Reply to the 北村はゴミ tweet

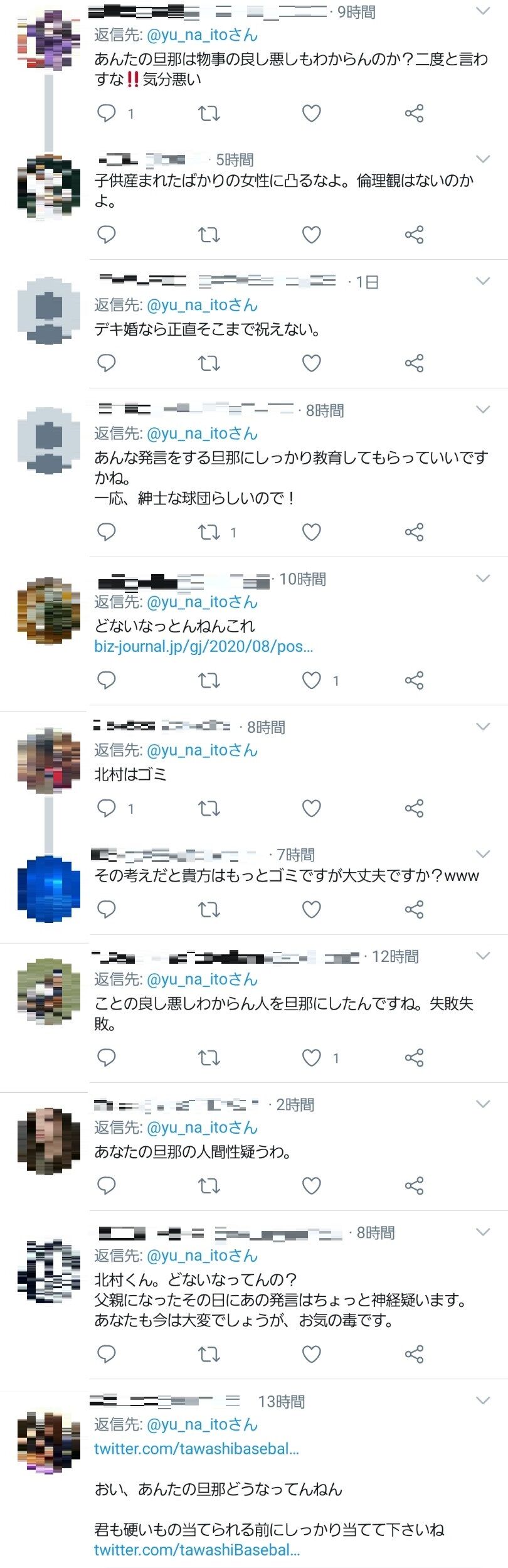click(107, 808)
